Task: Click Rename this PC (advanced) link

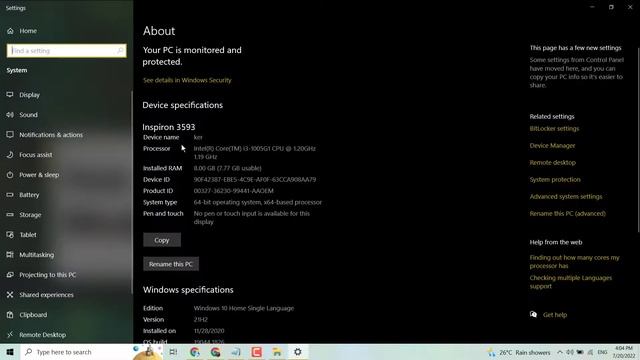Action: tap(567, 213)
